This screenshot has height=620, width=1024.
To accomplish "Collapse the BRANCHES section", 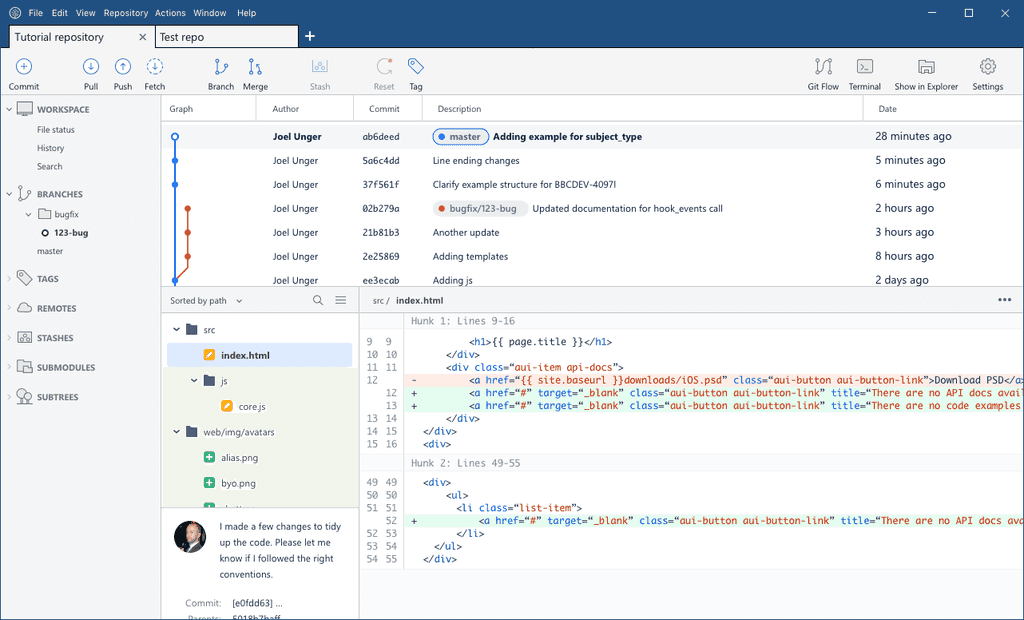I will coord(8,193).
